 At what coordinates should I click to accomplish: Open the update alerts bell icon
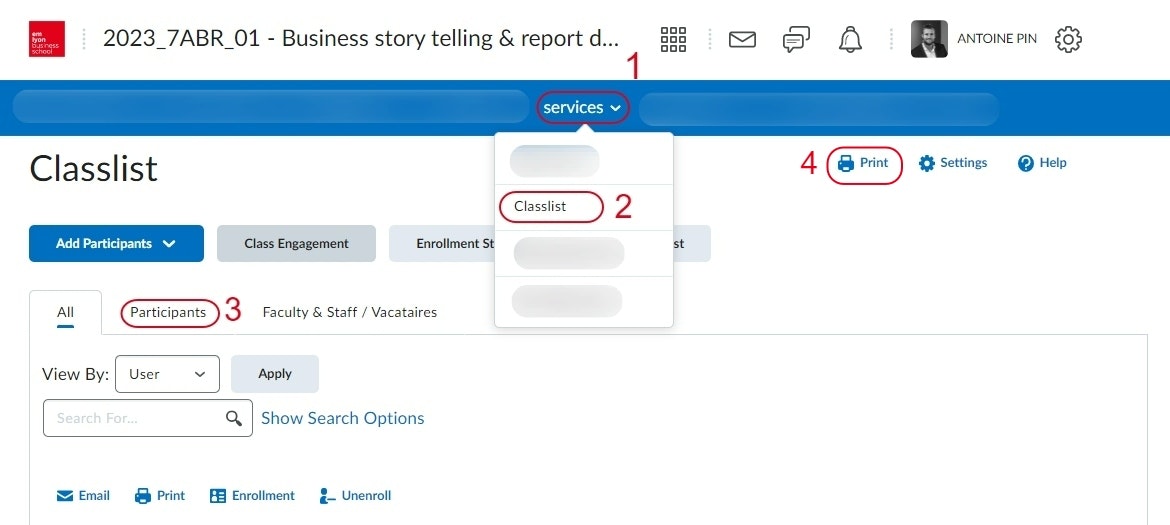tap(850, 40)
